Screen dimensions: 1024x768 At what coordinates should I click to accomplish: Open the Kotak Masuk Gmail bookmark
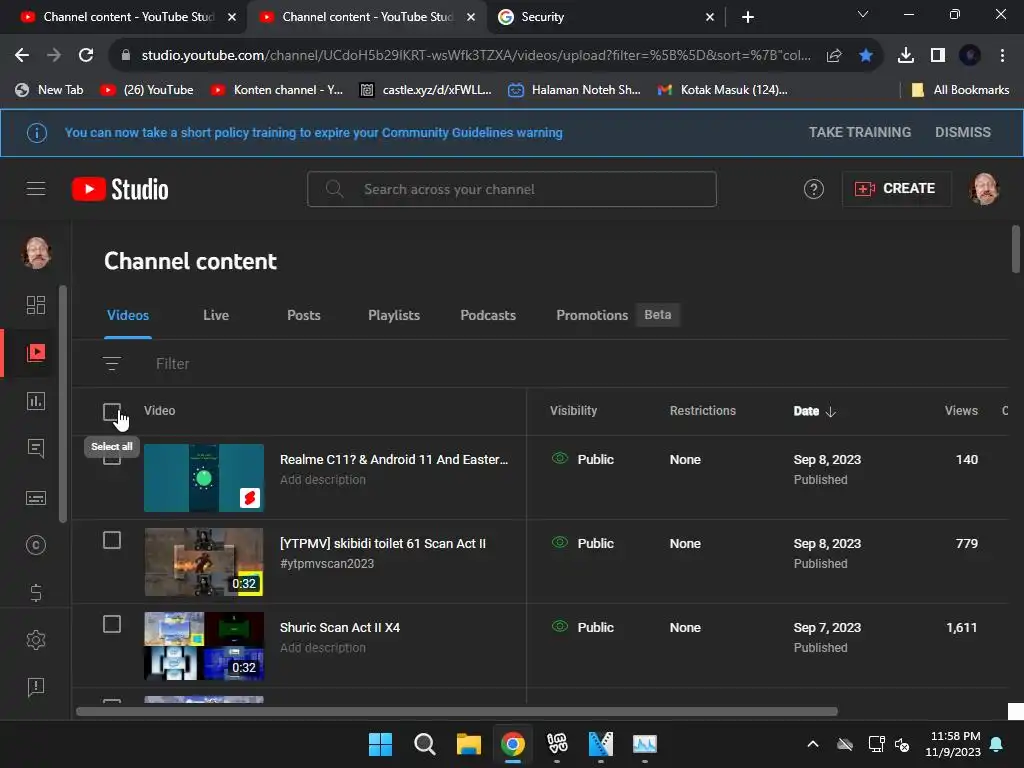coord(723,90)
